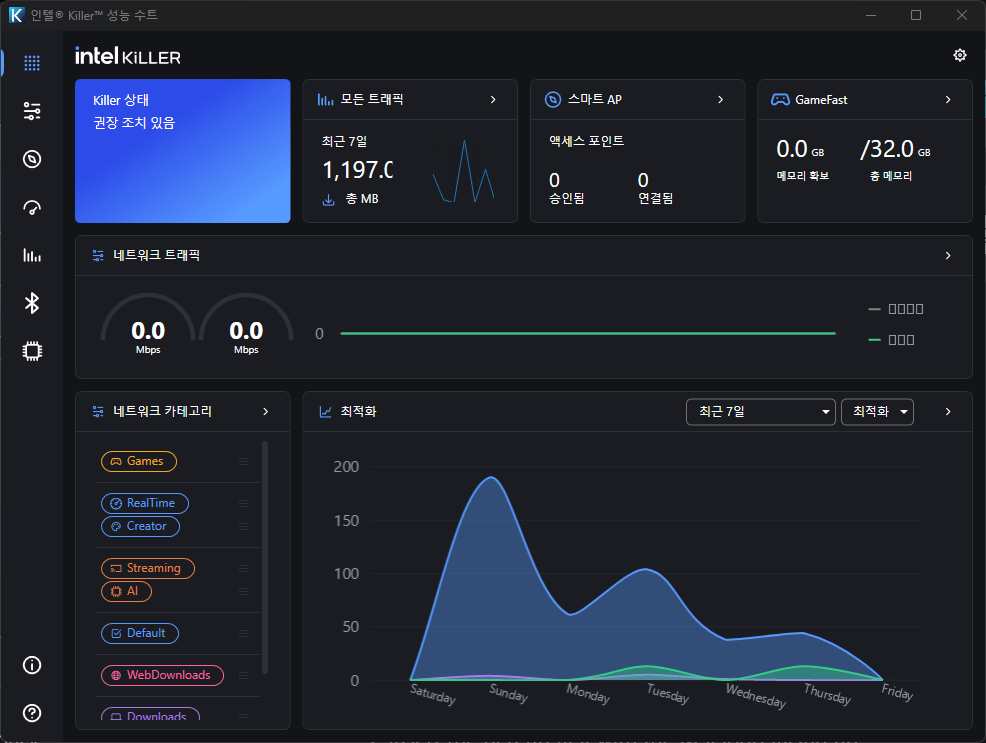Image resolution: width=986 pixels, height=743 pixels.
Task: Click the drag handle next to Creator
Action: point(243,526)
